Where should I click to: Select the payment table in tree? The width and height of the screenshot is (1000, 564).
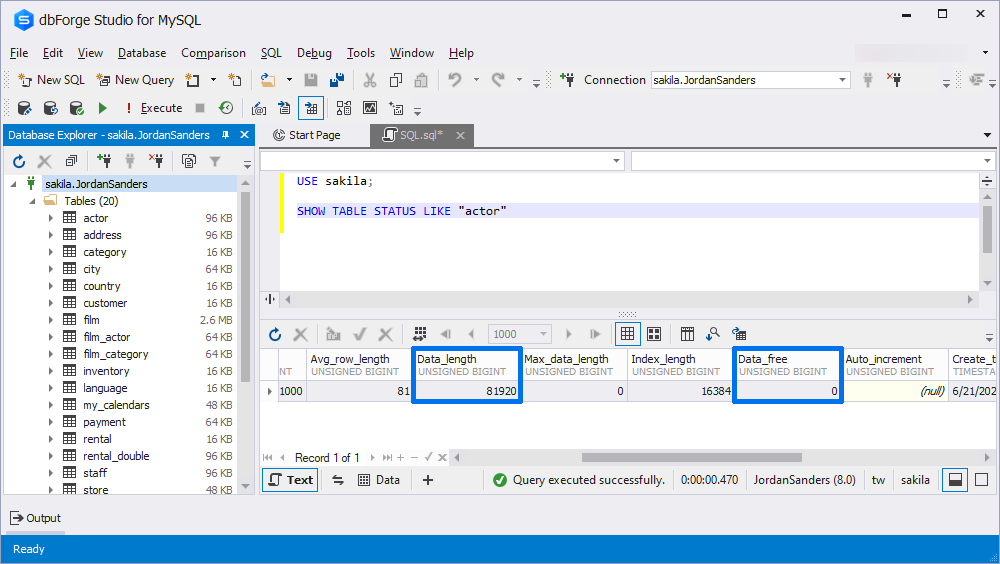pos(105,422)
